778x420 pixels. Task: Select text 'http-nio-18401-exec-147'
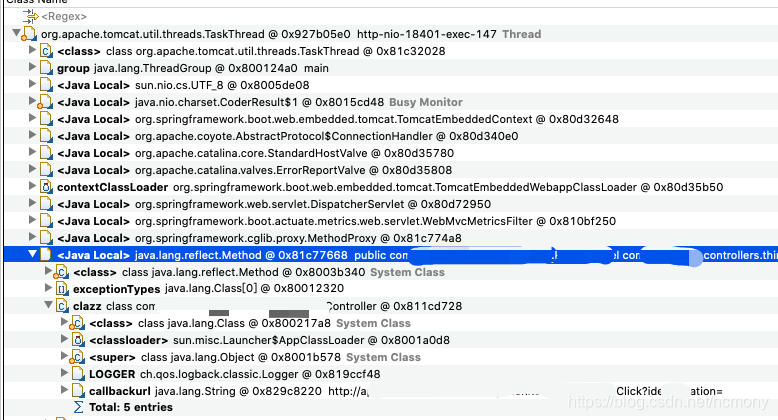(427, 34)
